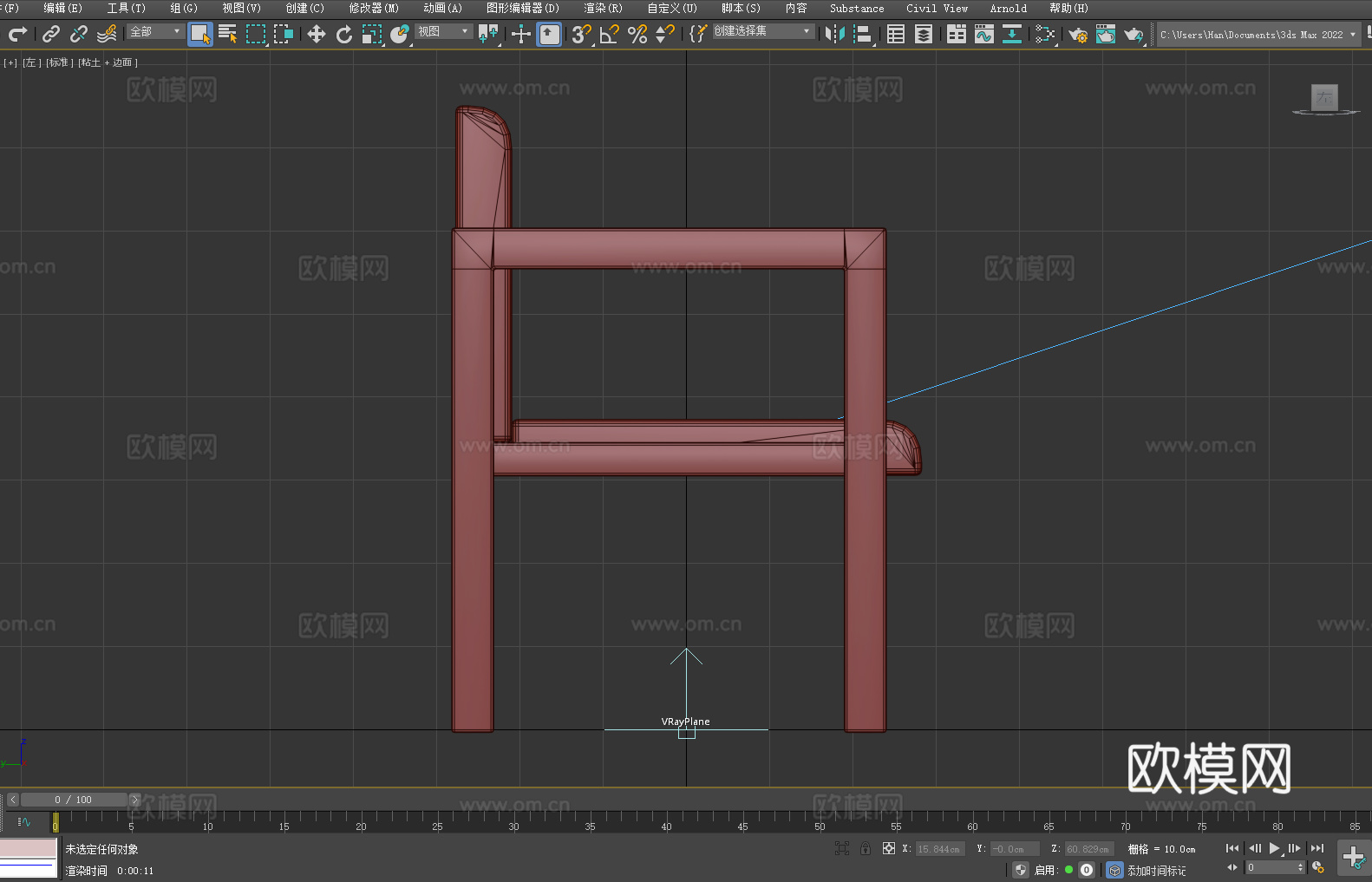Activate Select and Scale tool

click(x=372, y=34)
